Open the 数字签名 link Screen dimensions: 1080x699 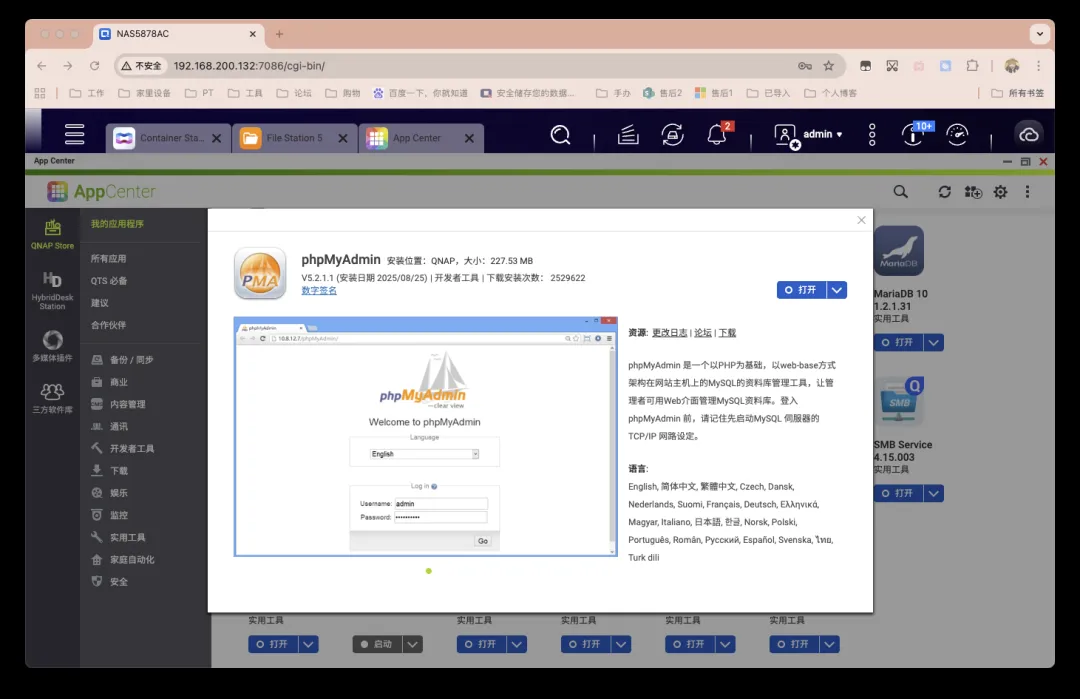[x=319, y=291]
